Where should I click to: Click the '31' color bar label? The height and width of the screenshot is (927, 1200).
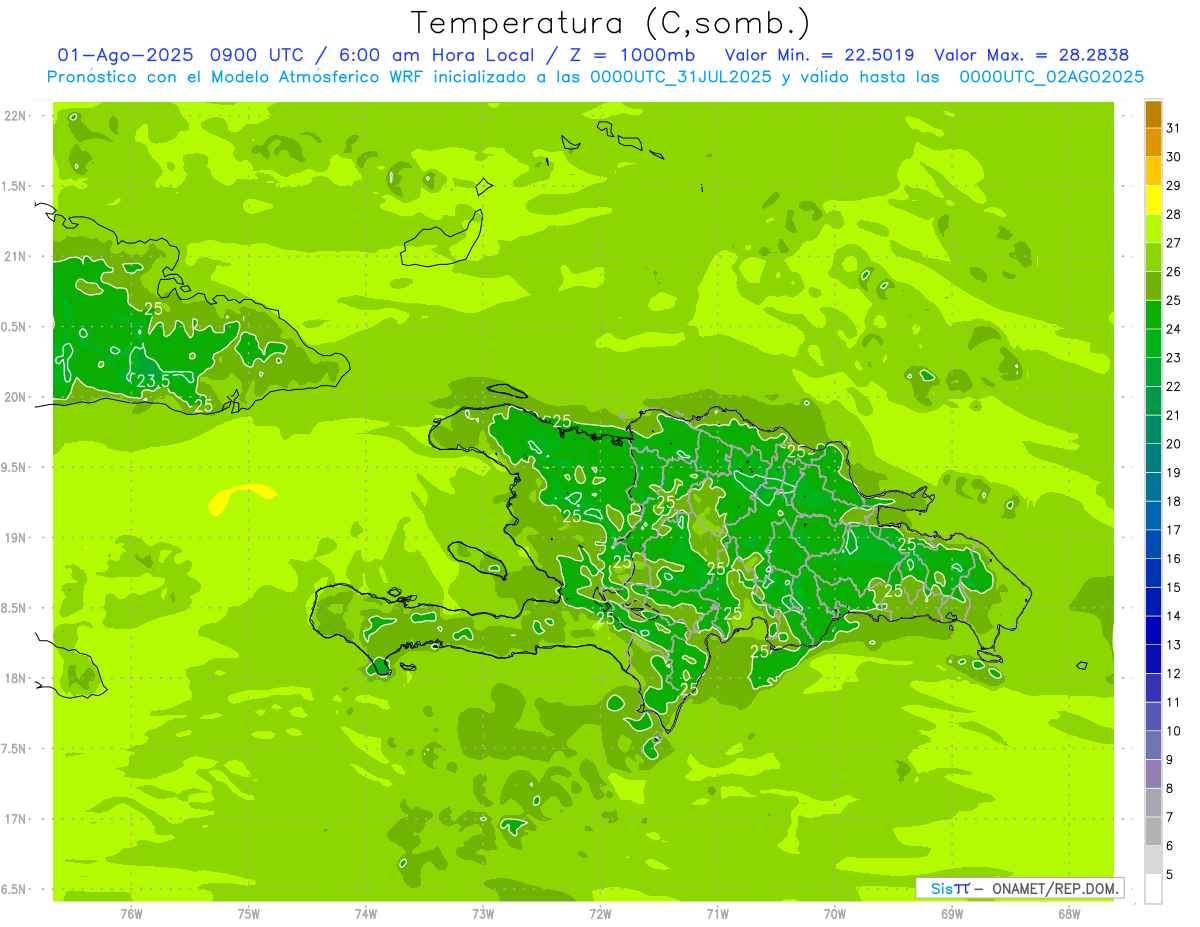point(1173,128)
